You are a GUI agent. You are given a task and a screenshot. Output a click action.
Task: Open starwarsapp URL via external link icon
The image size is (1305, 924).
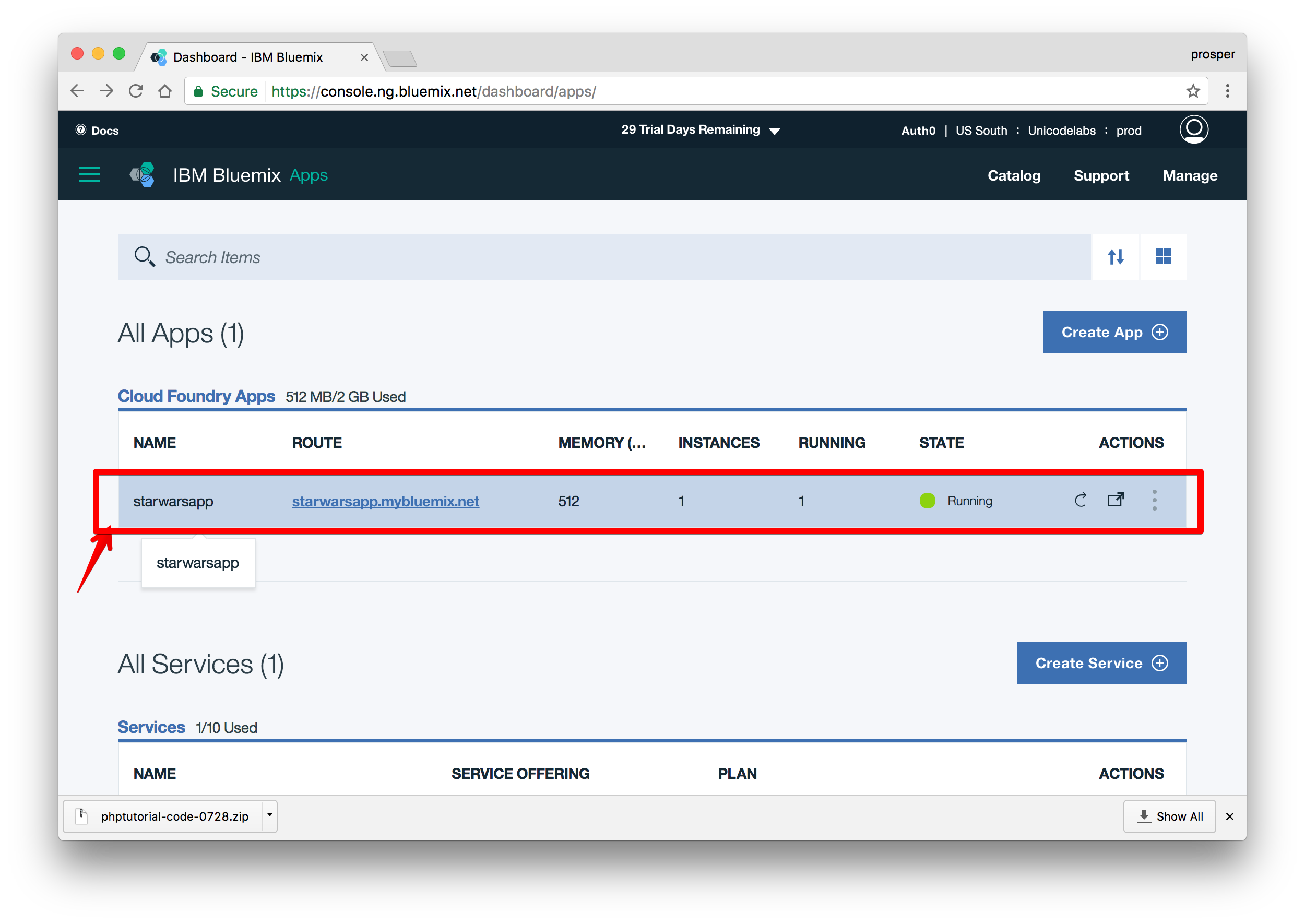tap(1115, 500)
